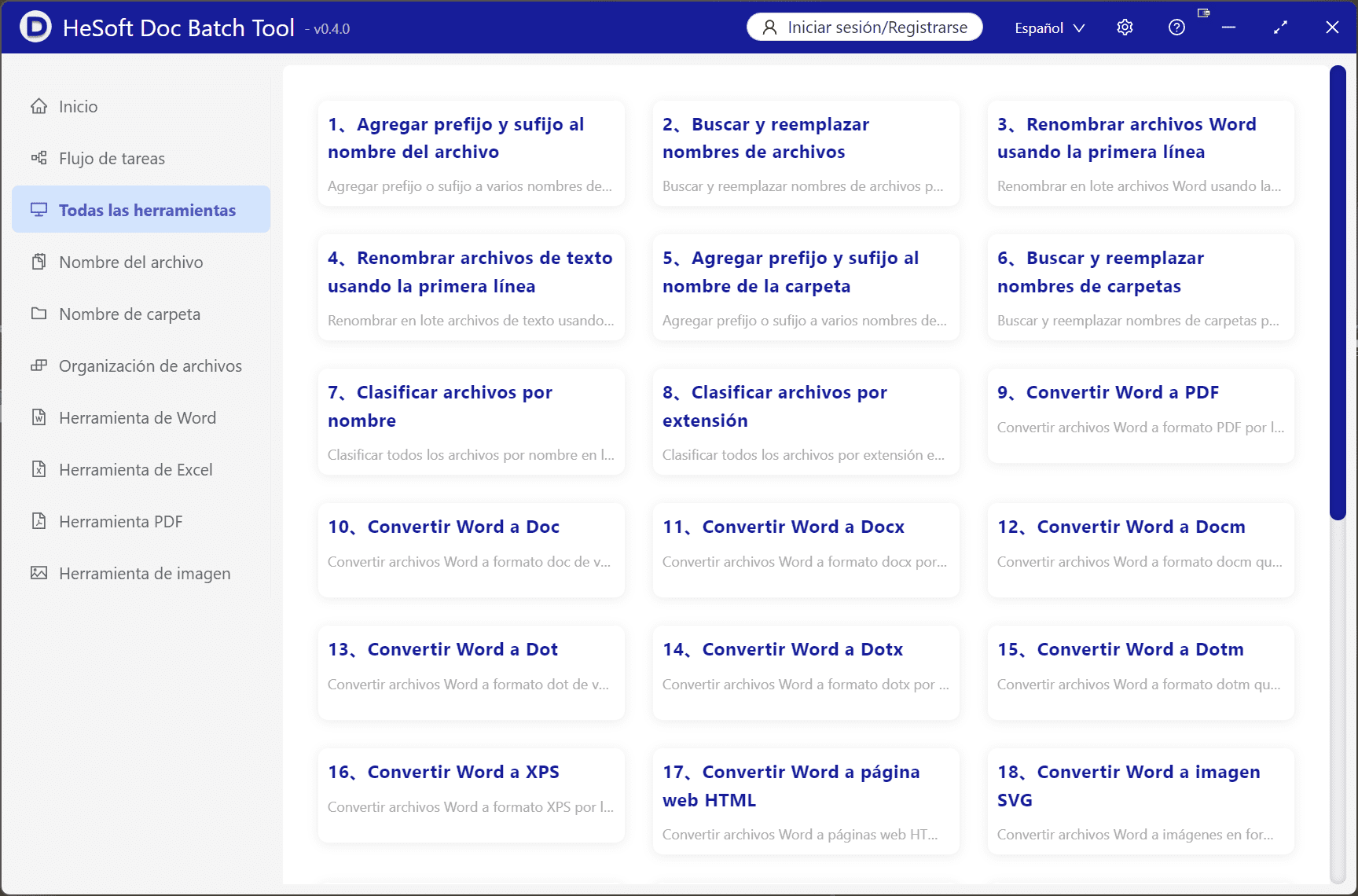Click the Nombre de carpeta folder icon
The image size is (1358, 896).
coord(39,314)
